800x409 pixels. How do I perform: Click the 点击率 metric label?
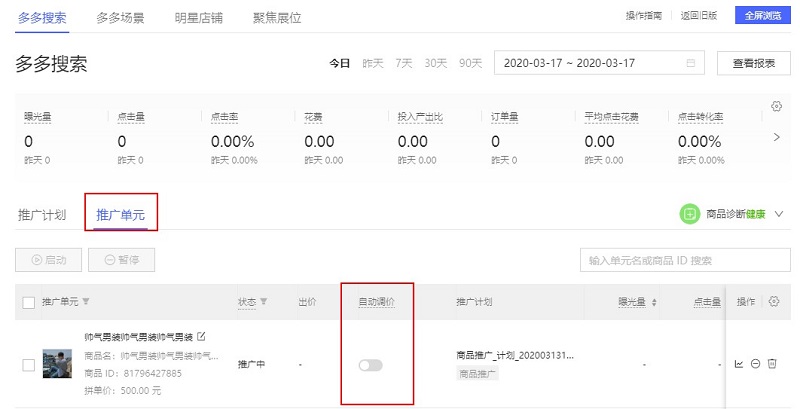[224, 117]
